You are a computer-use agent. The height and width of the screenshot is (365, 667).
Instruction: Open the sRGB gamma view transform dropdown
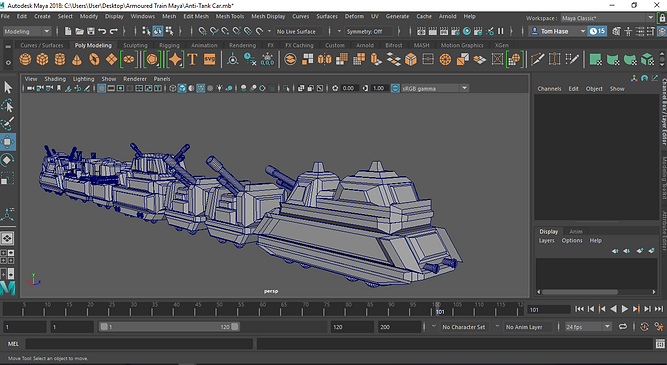coord(435,88)
